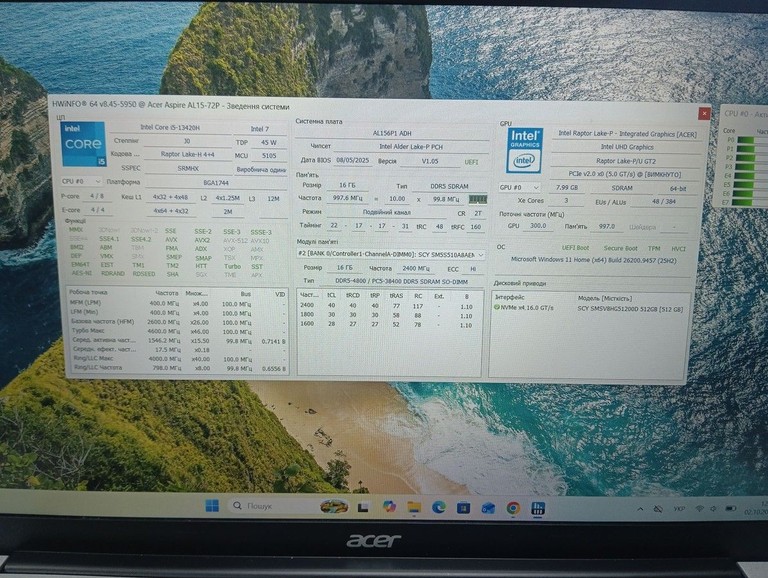Click the cloud sync-off tray icon
Viewport: 768px width, 578px height.
[658, 509]
